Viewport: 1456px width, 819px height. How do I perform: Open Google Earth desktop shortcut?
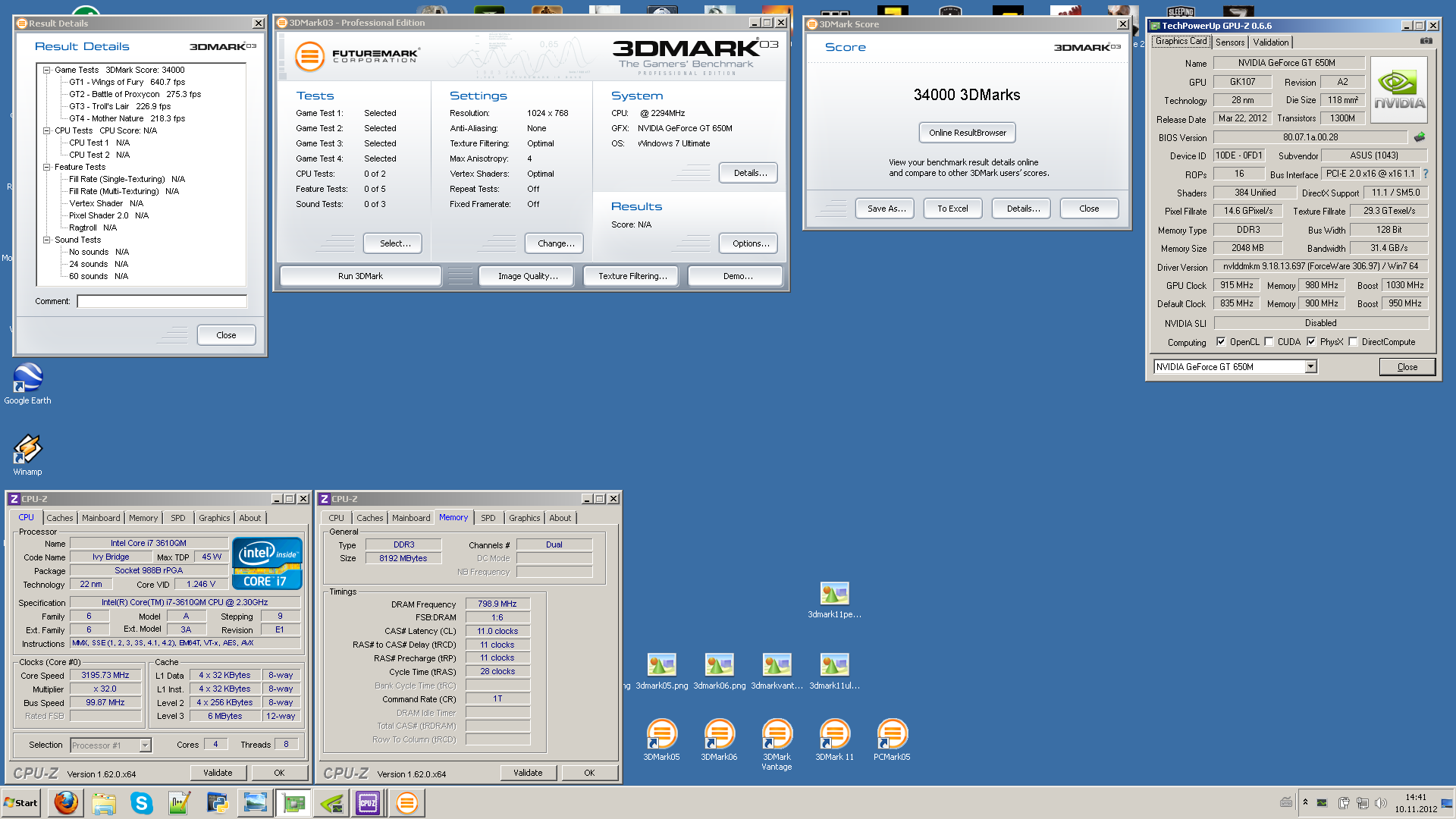(28, 383)
